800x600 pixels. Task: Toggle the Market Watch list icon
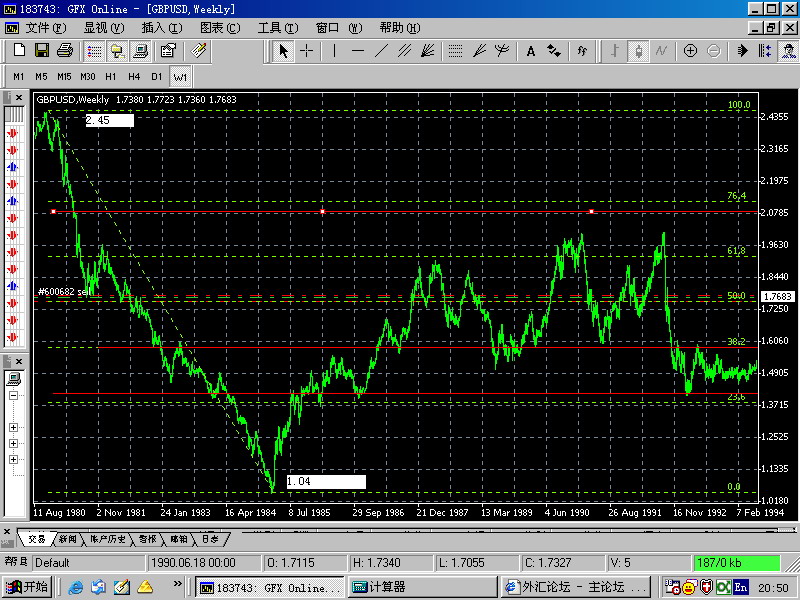(94, 51)
